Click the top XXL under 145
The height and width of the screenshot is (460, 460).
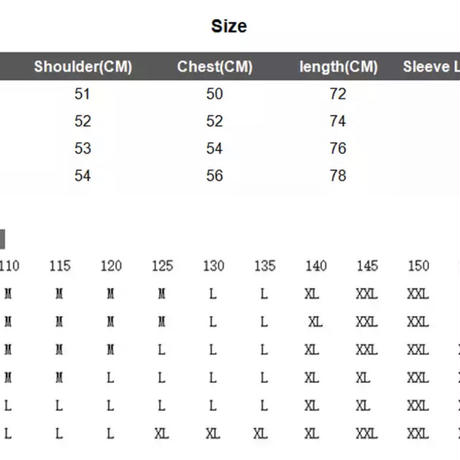click(367, 294)
